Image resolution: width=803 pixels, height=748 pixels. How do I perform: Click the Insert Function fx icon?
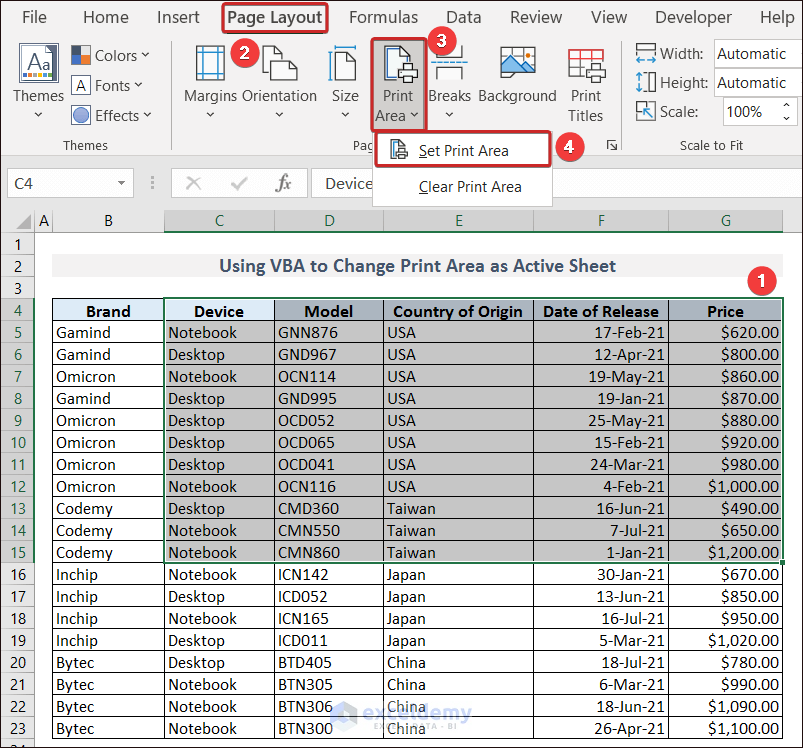(283, 183)
